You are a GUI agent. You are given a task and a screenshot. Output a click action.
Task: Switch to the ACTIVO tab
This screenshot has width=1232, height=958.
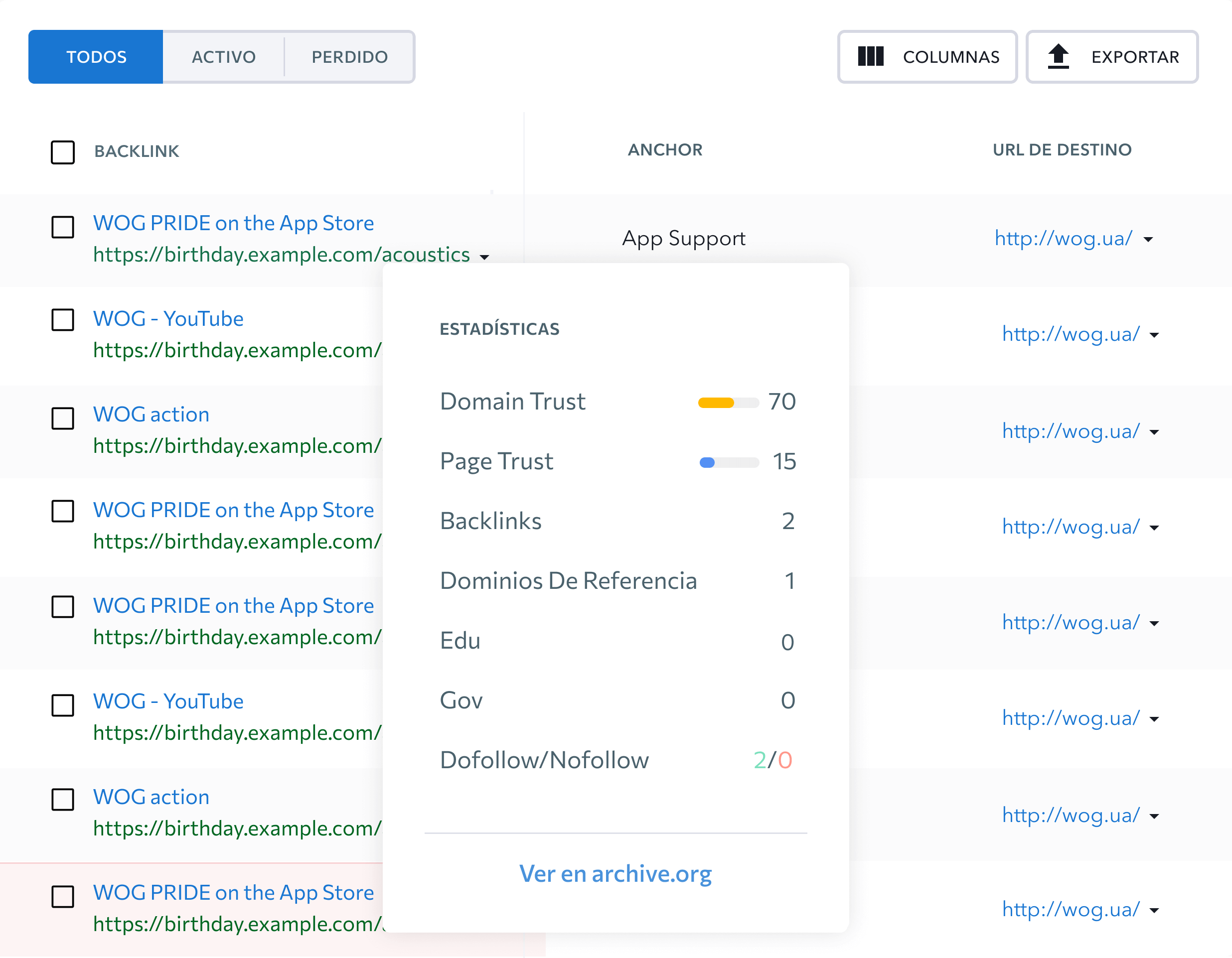(223, 57)
